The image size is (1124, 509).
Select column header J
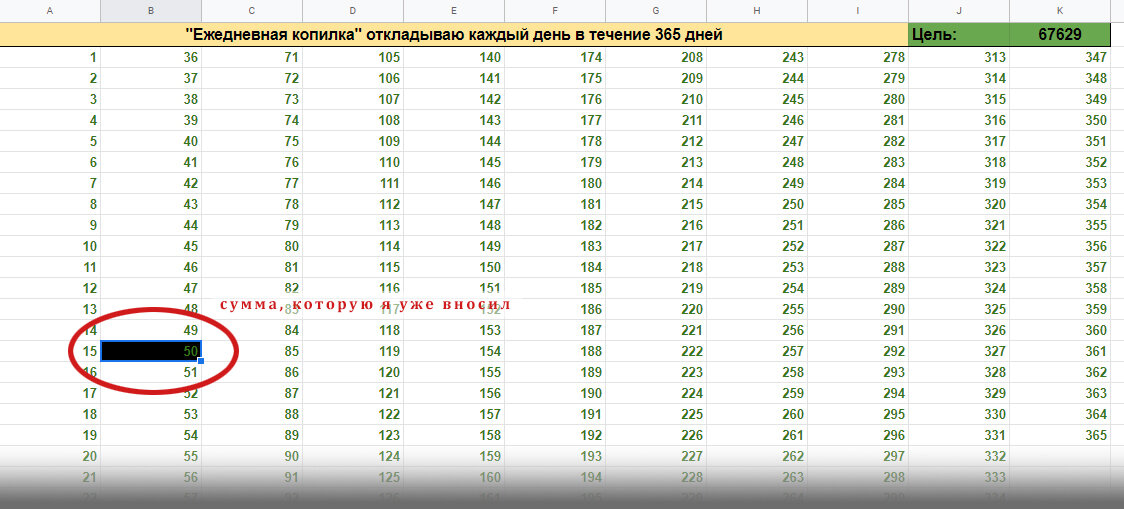pyautogui.click(x=959, y=11)
